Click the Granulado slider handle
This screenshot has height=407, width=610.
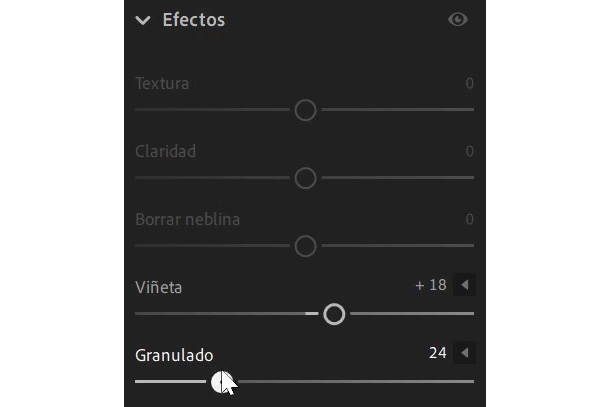click(222, 382)
